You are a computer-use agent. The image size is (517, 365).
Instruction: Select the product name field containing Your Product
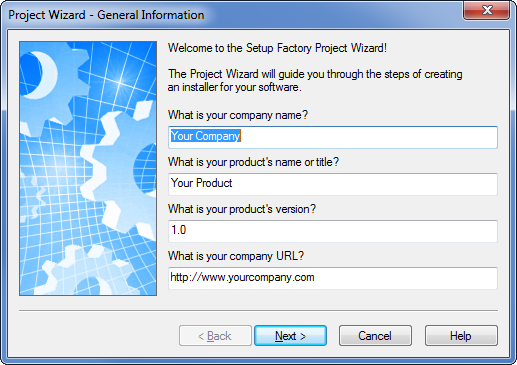click(333, 184)
